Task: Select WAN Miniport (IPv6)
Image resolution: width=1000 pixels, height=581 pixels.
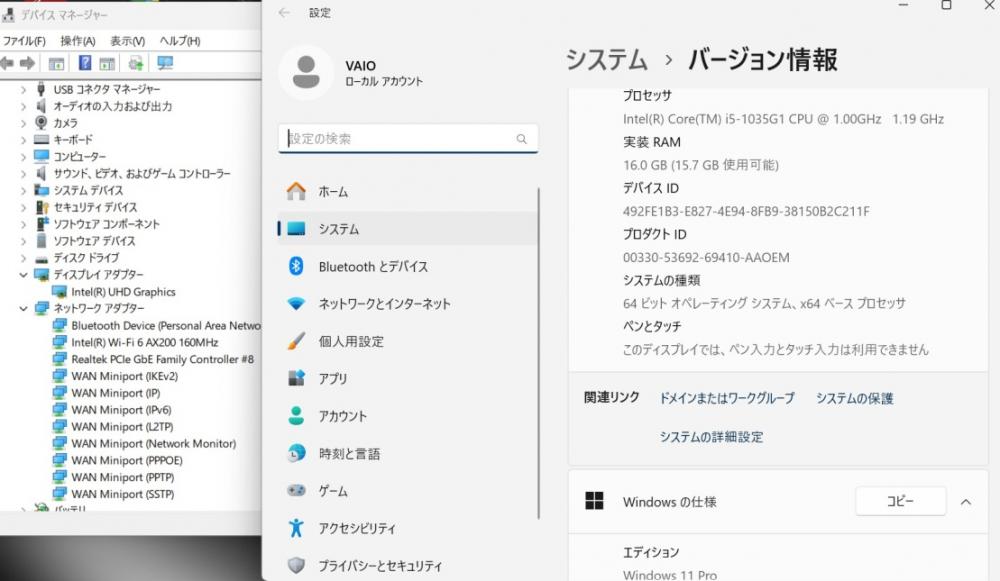Action: tap(121, 410)
